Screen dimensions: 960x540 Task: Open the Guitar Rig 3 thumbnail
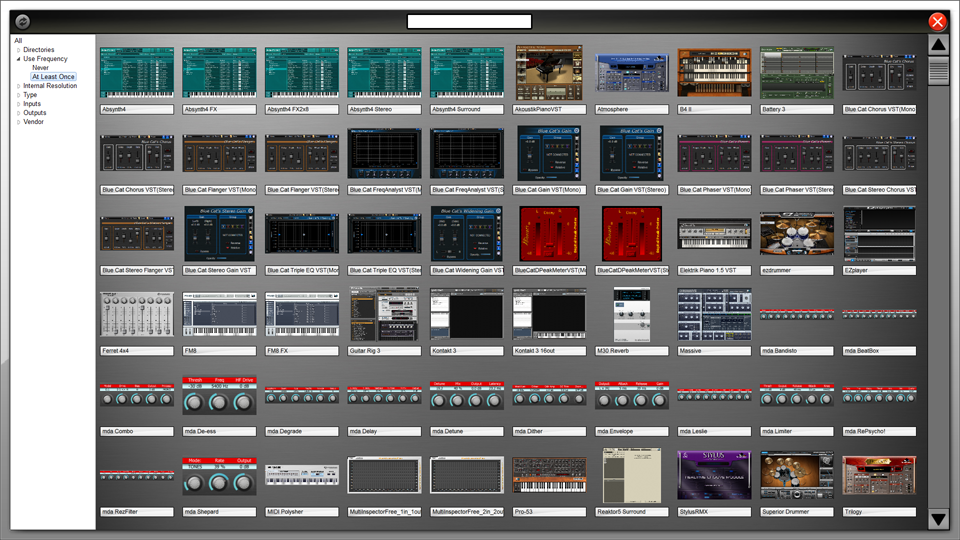tap(384, 314)
